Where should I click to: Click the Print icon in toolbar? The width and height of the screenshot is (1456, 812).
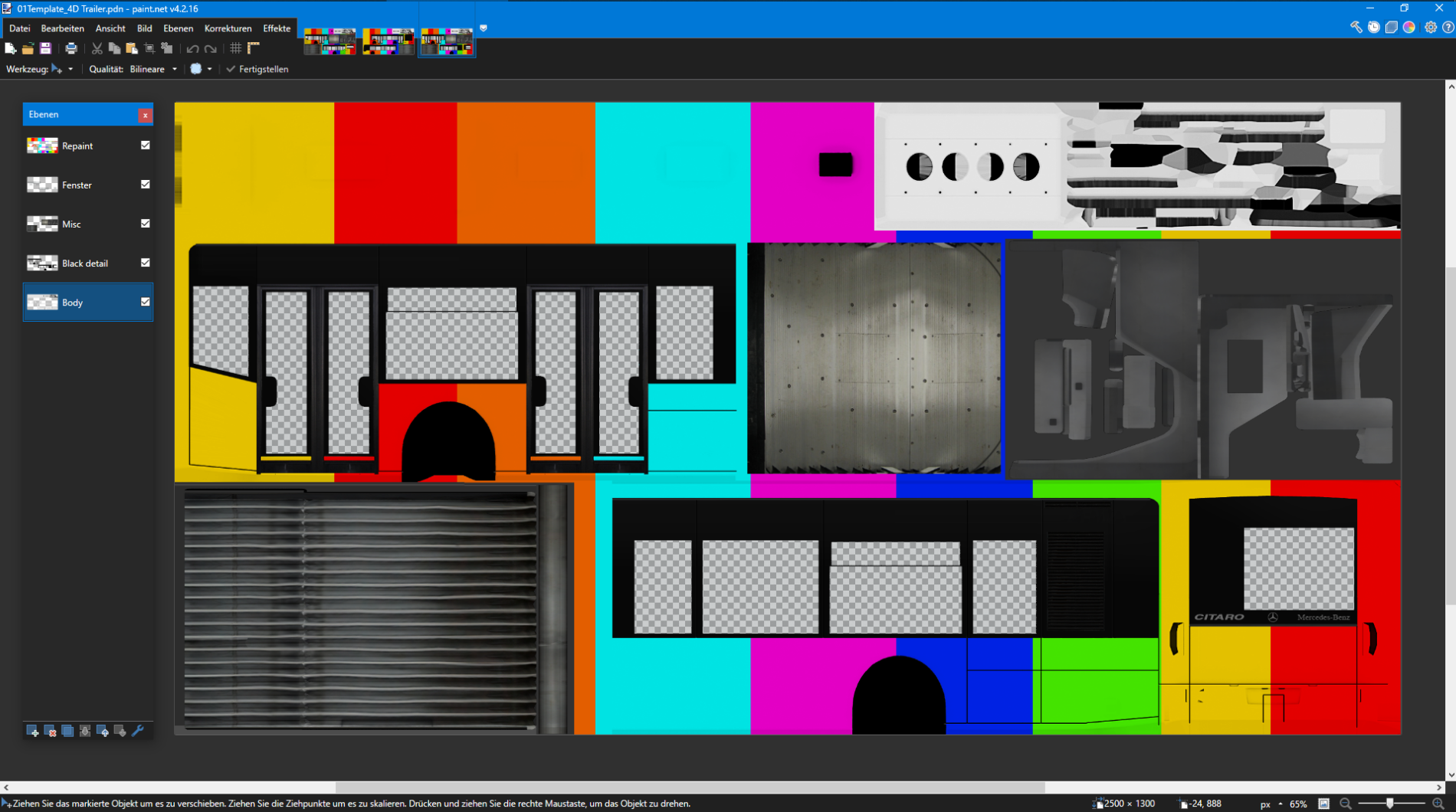coord(71,48)
